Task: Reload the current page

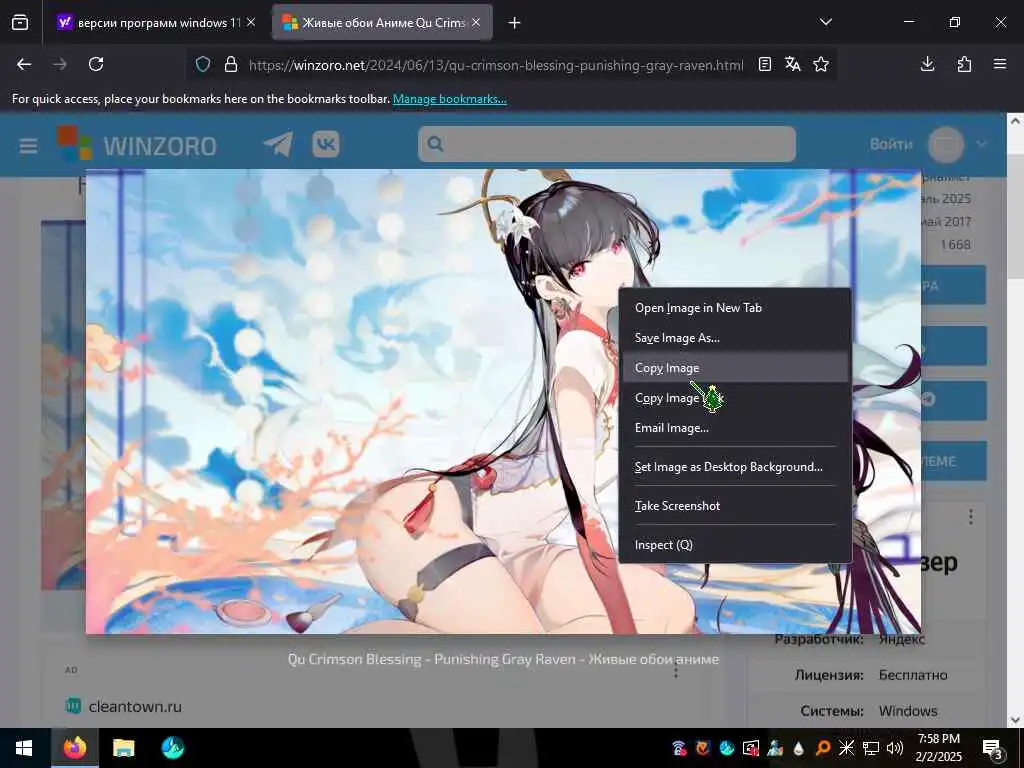Action: coord(96,64)
